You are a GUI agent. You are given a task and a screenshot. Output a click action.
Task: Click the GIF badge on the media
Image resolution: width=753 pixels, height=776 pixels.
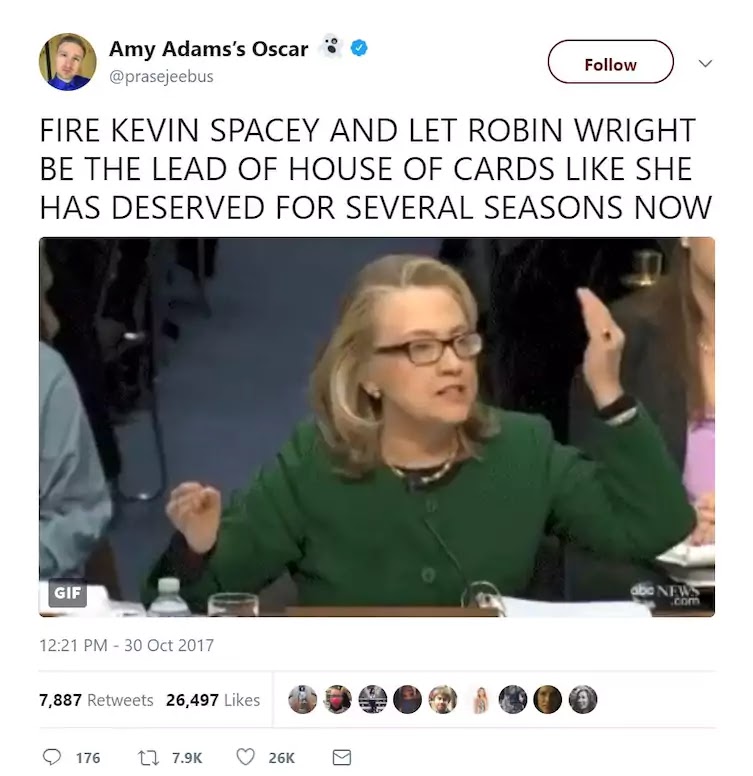67,592
